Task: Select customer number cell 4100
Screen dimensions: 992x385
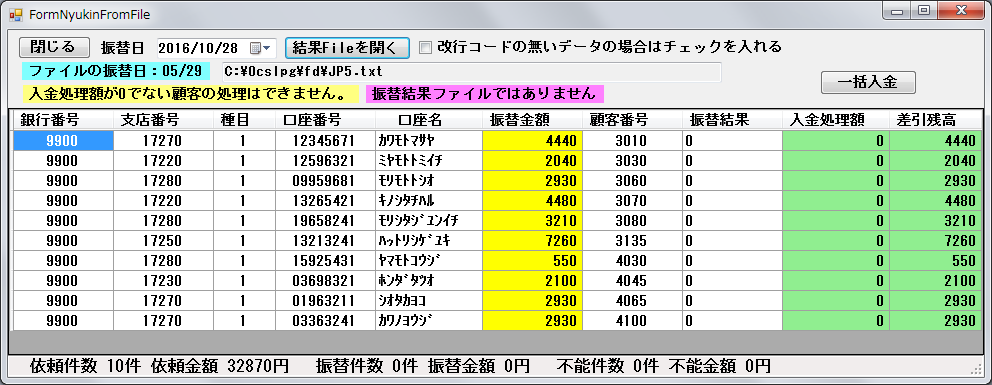Action: point(632,321)
